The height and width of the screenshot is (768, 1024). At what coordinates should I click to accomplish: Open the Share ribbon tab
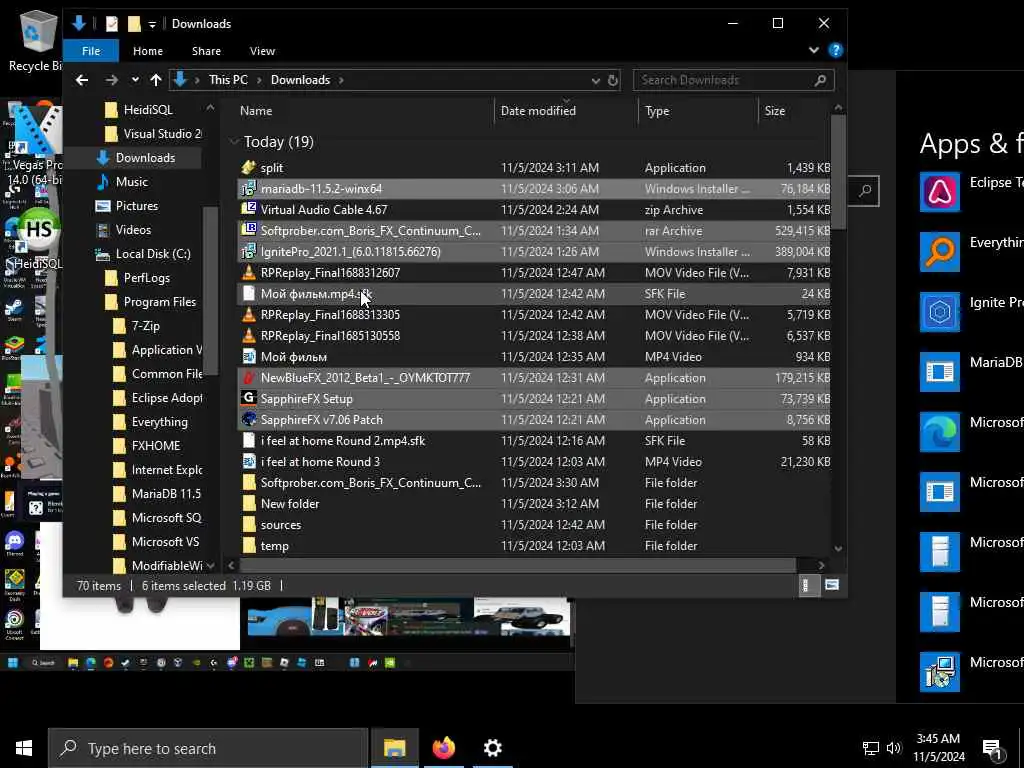206,51
